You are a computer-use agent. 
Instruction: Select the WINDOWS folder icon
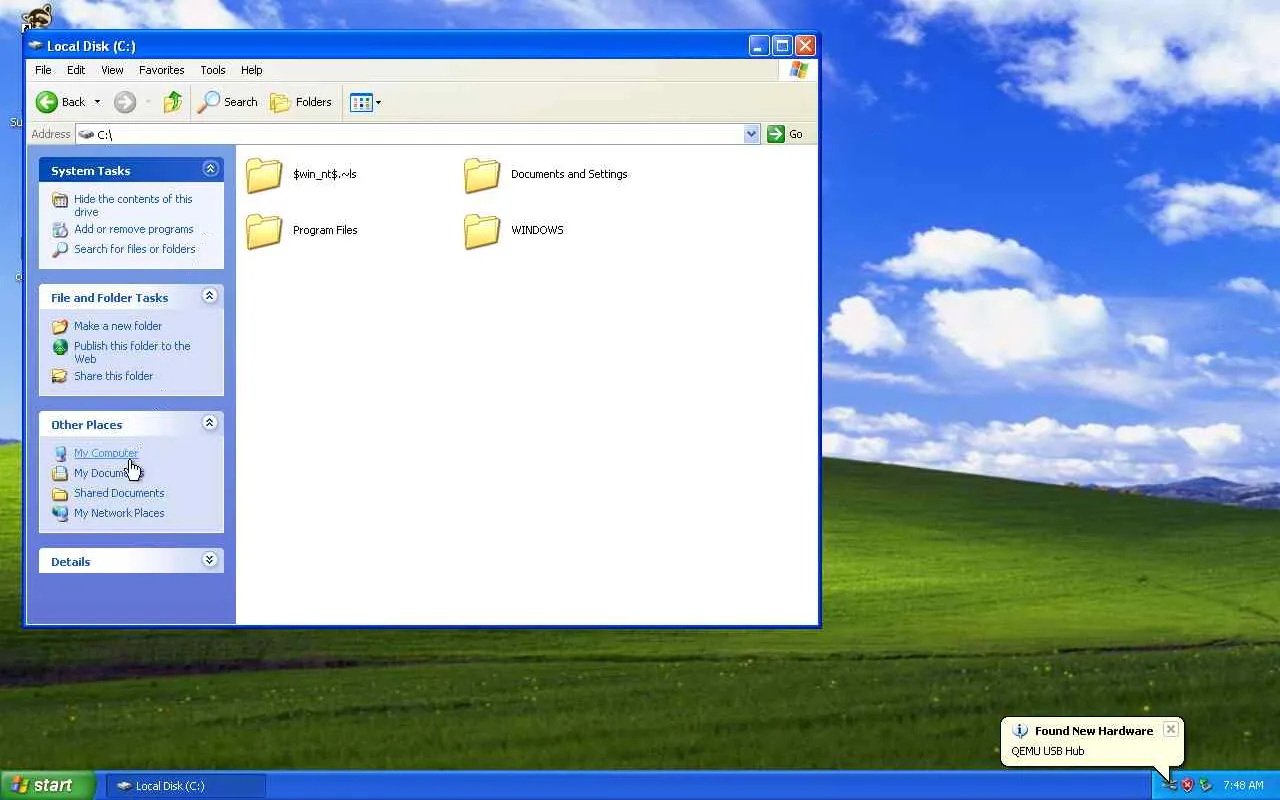tap(482, 231)
